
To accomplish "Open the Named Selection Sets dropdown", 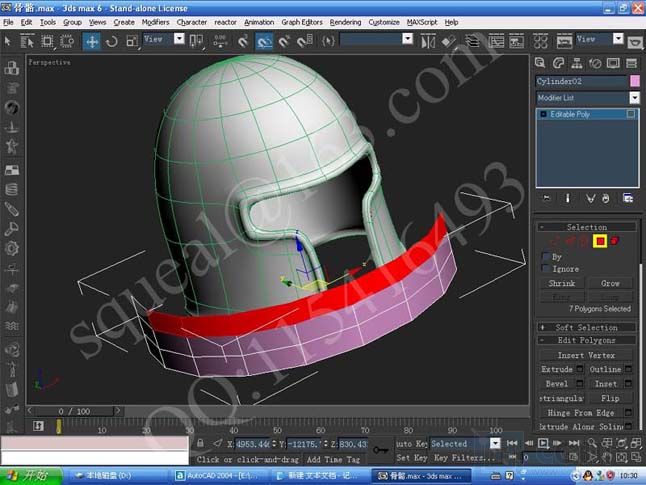I will click(407, 39).
